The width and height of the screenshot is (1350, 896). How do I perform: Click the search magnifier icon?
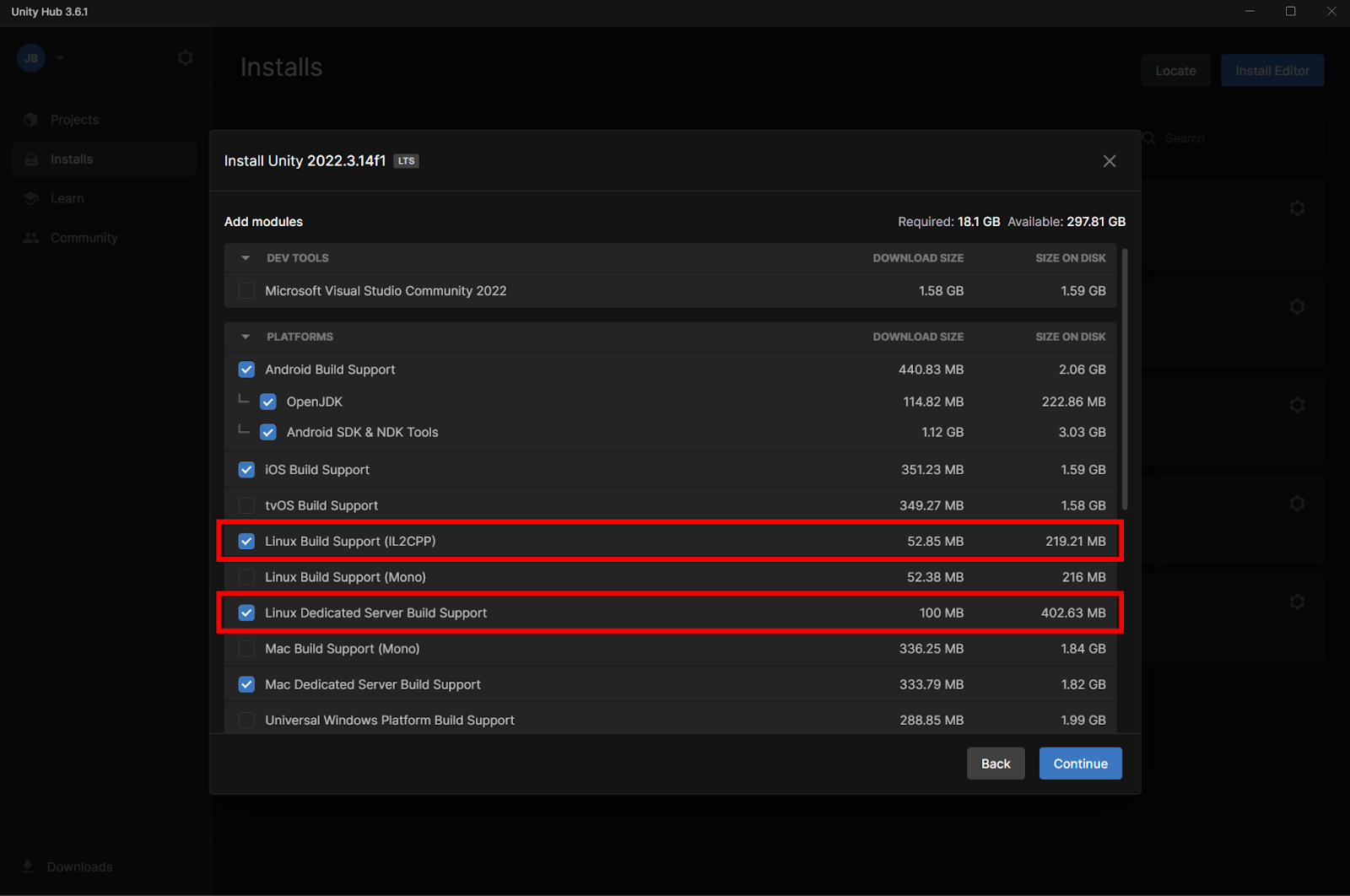click(1149, 138)
